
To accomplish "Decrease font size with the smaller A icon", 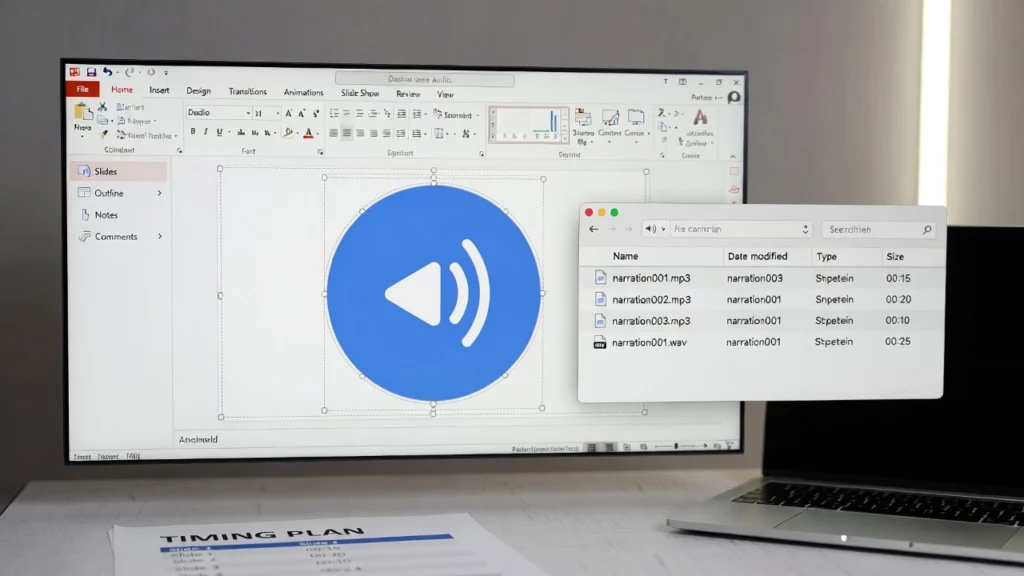I will 302,114.
